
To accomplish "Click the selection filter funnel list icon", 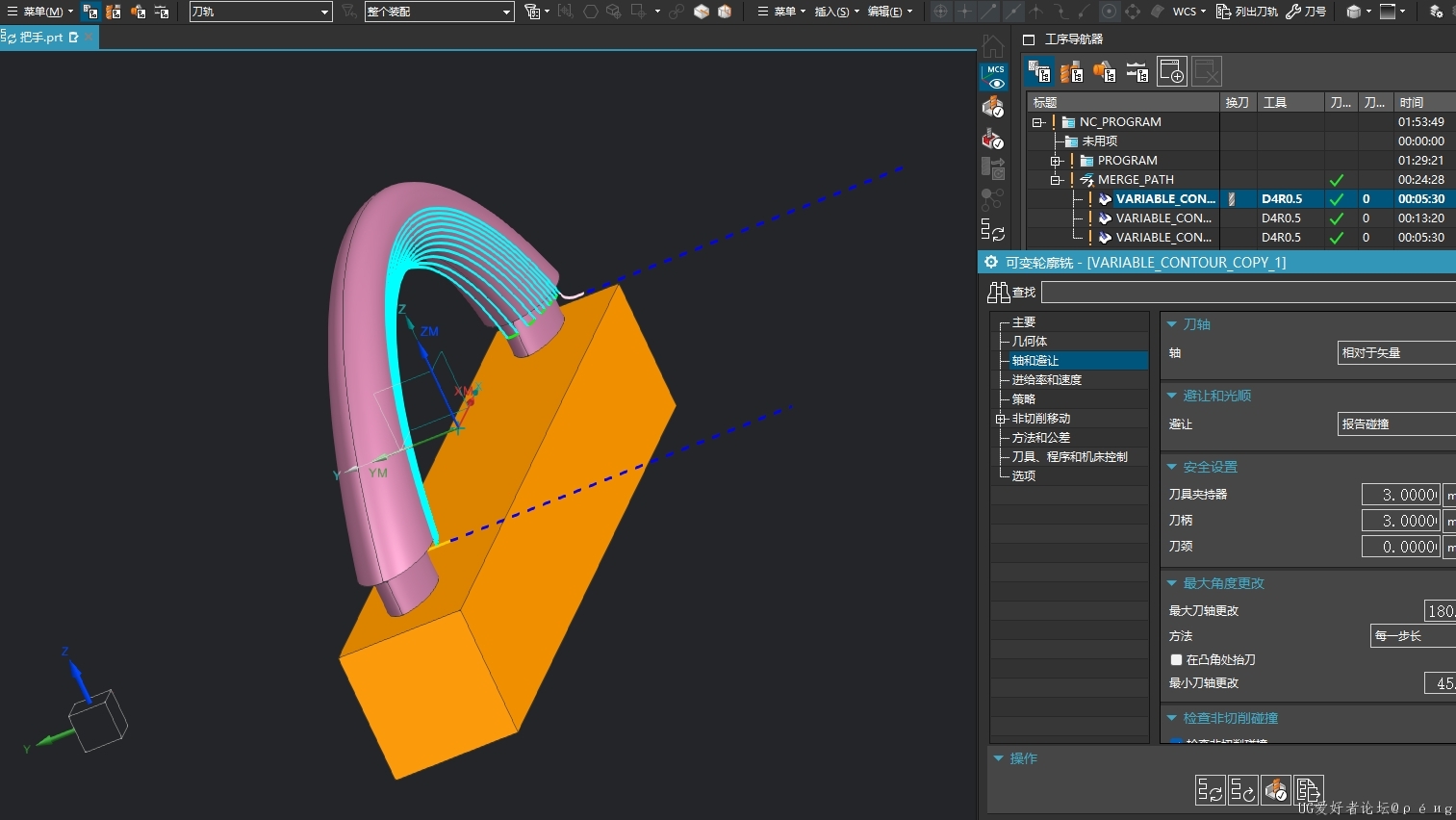I will click(x=532, y=12).
